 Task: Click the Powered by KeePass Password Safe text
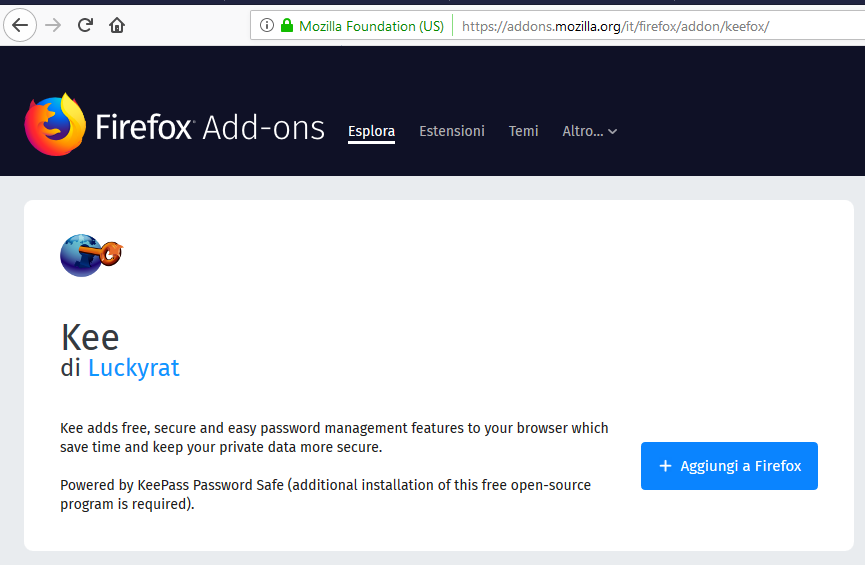click(x=325, y=494)
